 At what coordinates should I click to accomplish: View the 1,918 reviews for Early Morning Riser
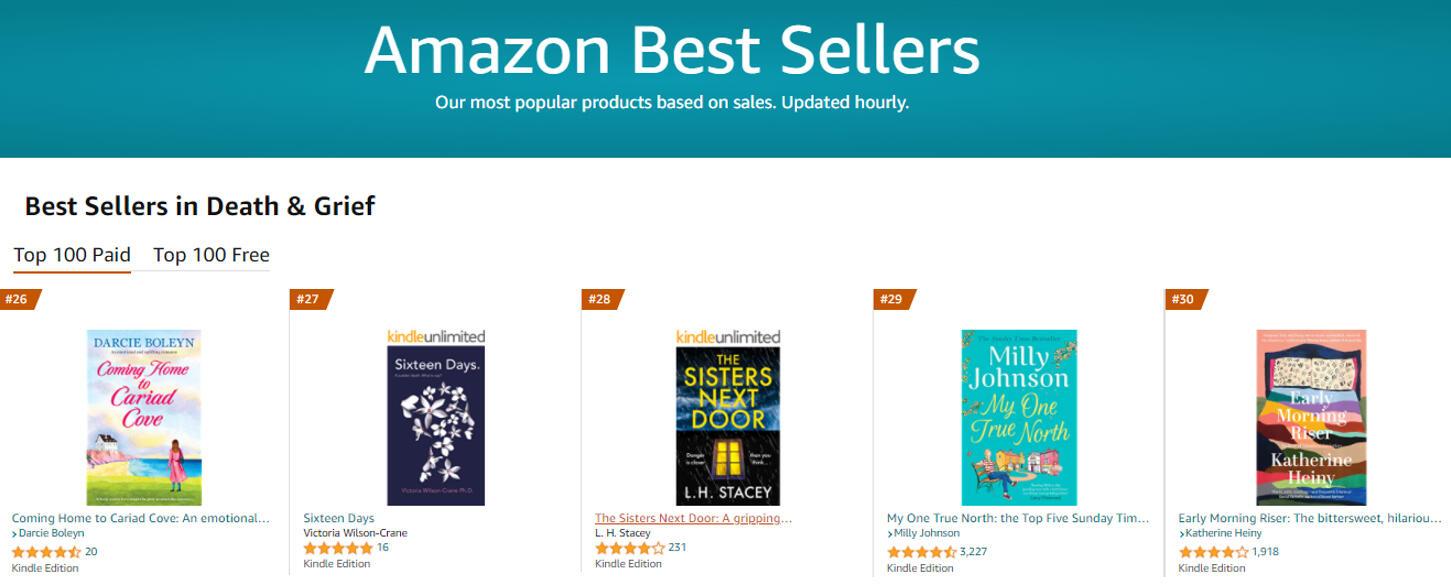tap(1264, 551)
